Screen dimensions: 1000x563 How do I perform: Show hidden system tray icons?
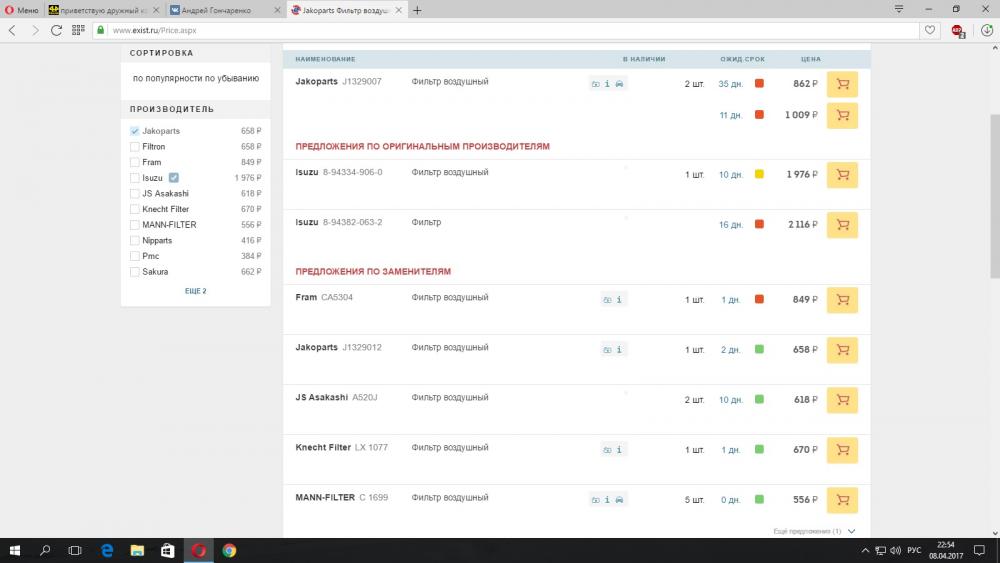click(x=865, y=550)
